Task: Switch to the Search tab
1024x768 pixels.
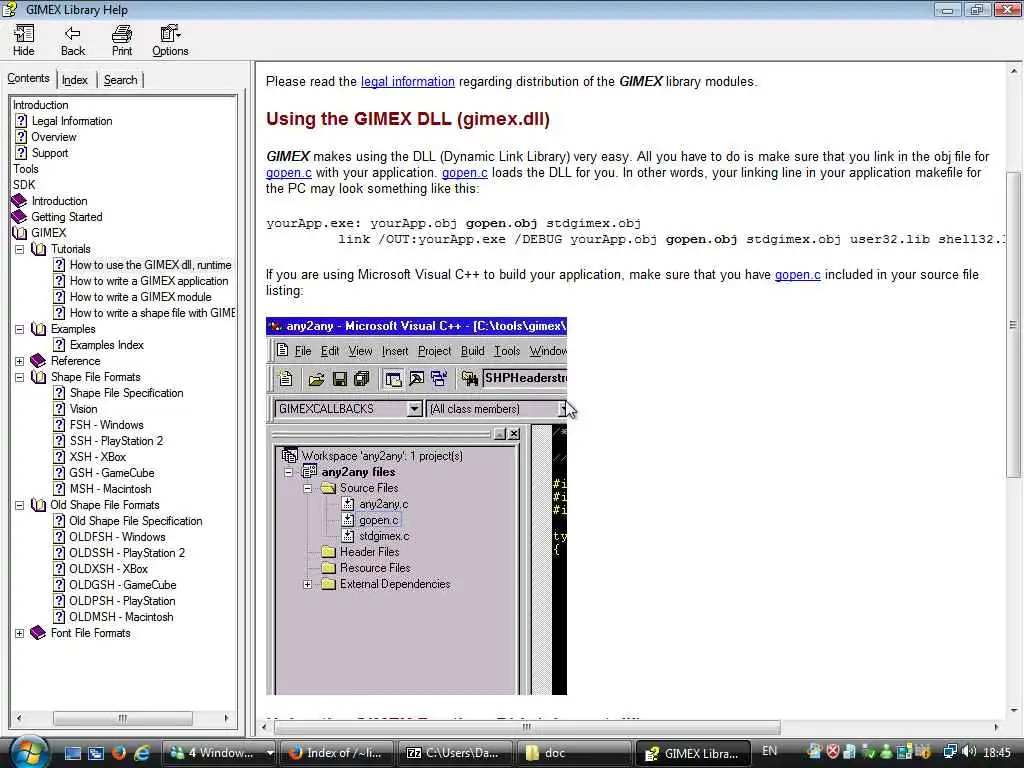Action: coord(121,80)
